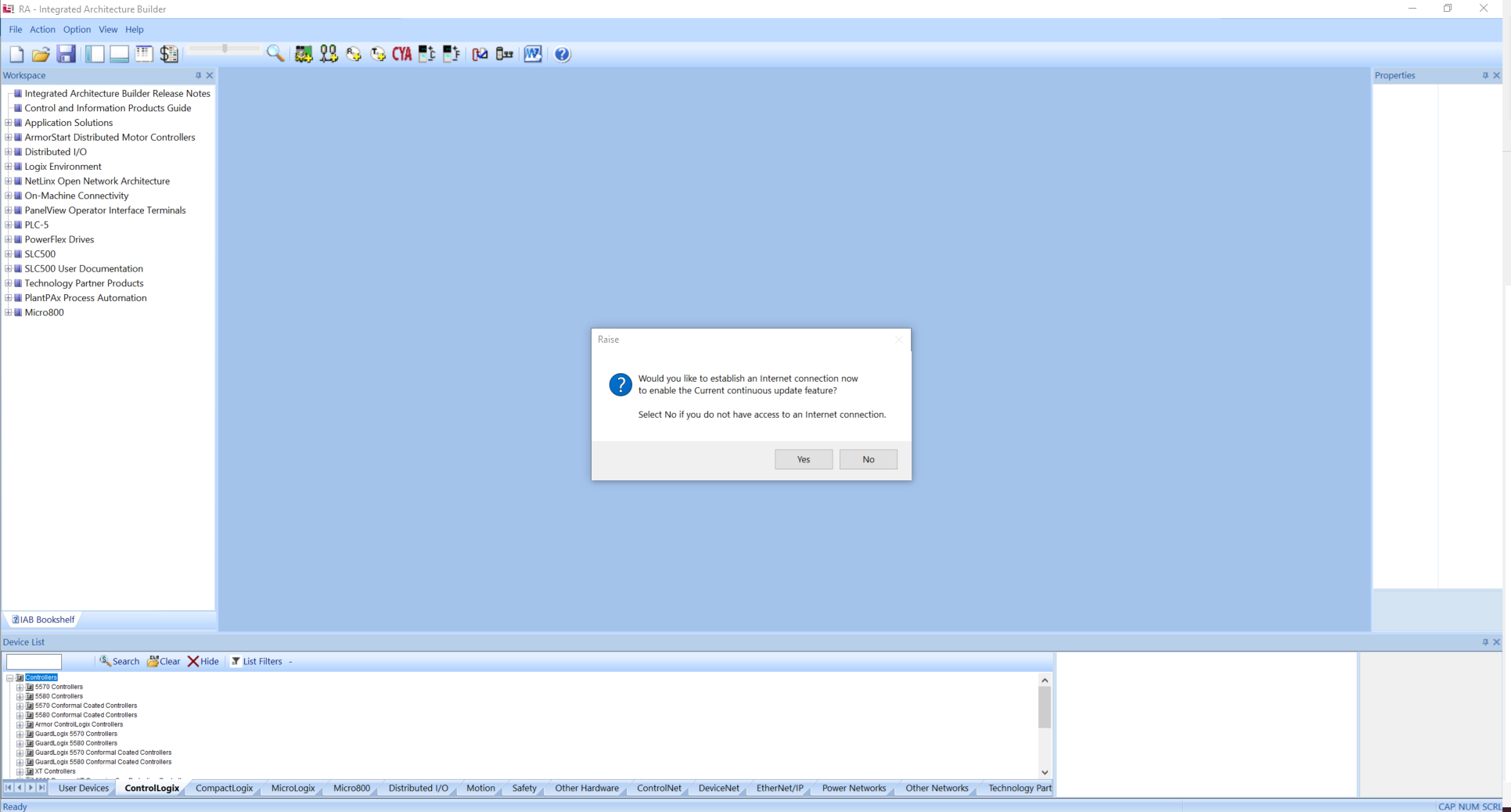The width and height of the screenshot is (1511, 812).
Task: Click the toolbar zoom slider
Action: coord(225,49)
